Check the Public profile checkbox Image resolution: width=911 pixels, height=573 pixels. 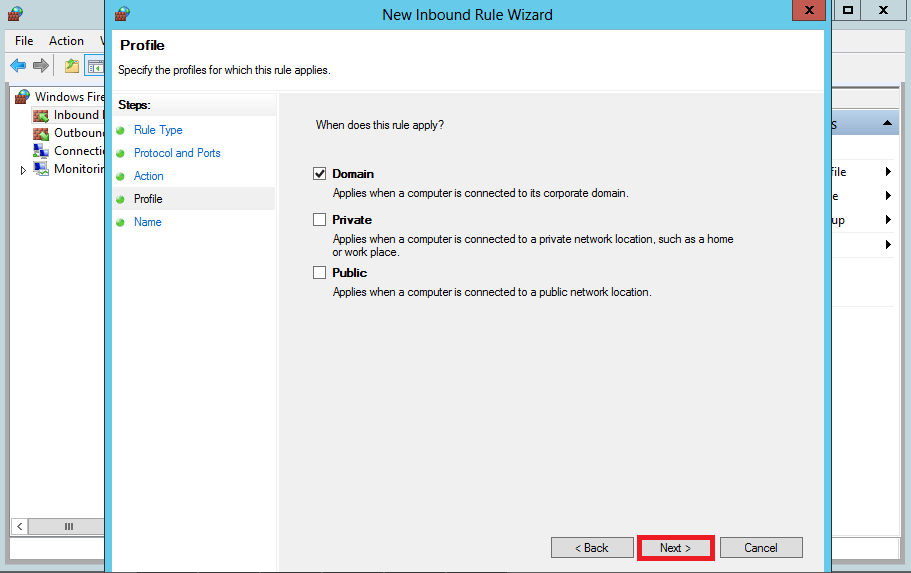pyautogui.click(x=320, y=273)
